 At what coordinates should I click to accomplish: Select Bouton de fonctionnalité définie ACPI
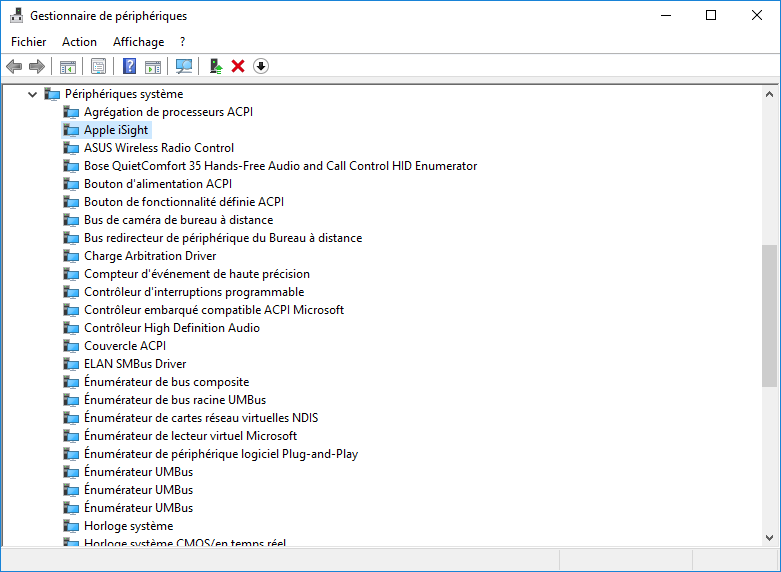184,202
